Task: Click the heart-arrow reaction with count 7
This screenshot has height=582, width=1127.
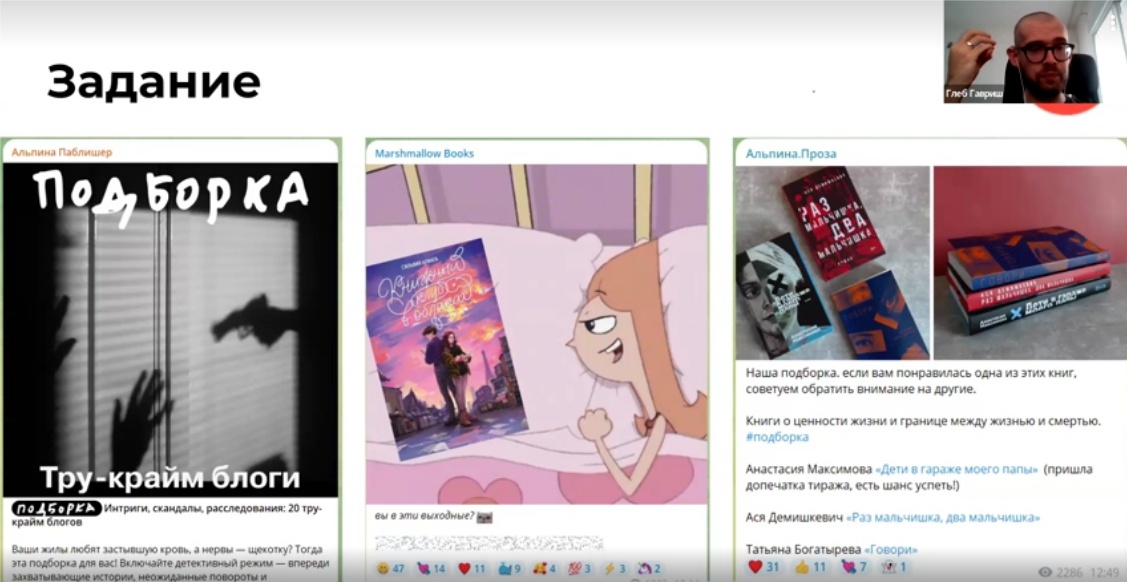Action: click(x=855, y=567)
